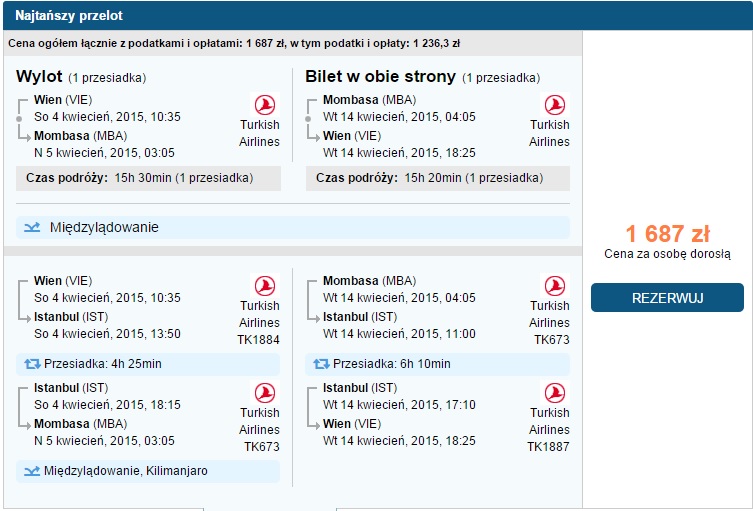The image size is (753, 511).
Task: Select the Najtańszy przelot header tab
Action: click(x=69, y=15)
